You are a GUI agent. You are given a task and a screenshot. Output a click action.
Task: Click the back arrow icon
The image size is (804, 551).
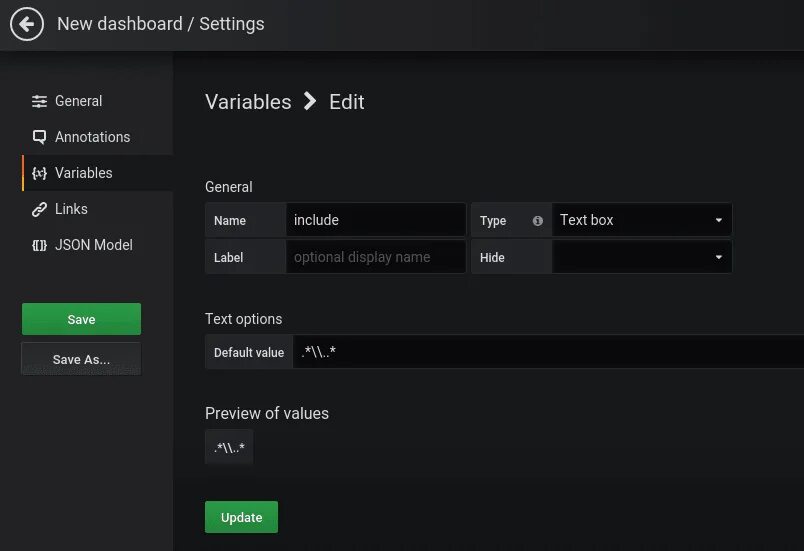coord(27,24)
